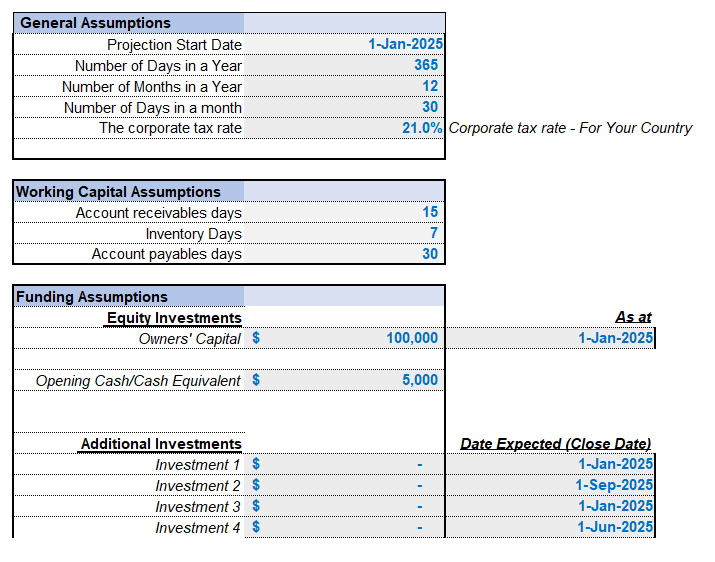
Task: Click the Number of Days in a month value 30
Action: 430,107
